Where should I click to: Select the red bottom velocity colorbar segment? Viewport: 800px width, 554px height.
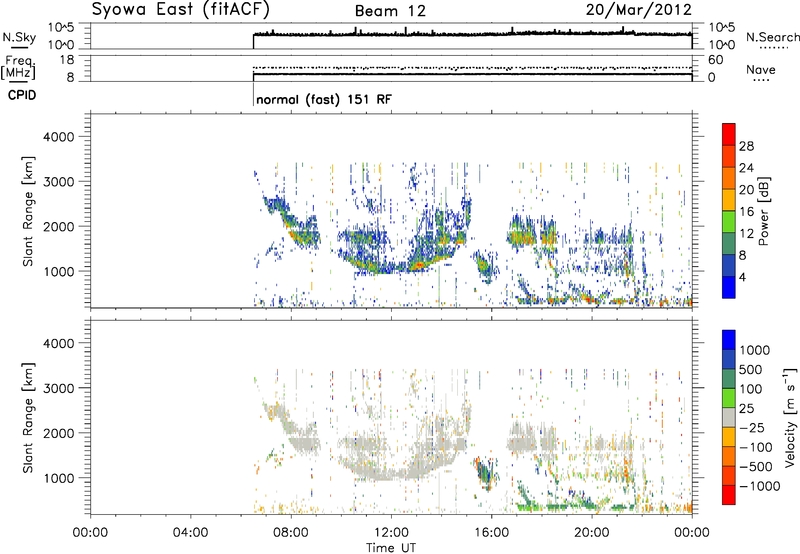(729, 495)
